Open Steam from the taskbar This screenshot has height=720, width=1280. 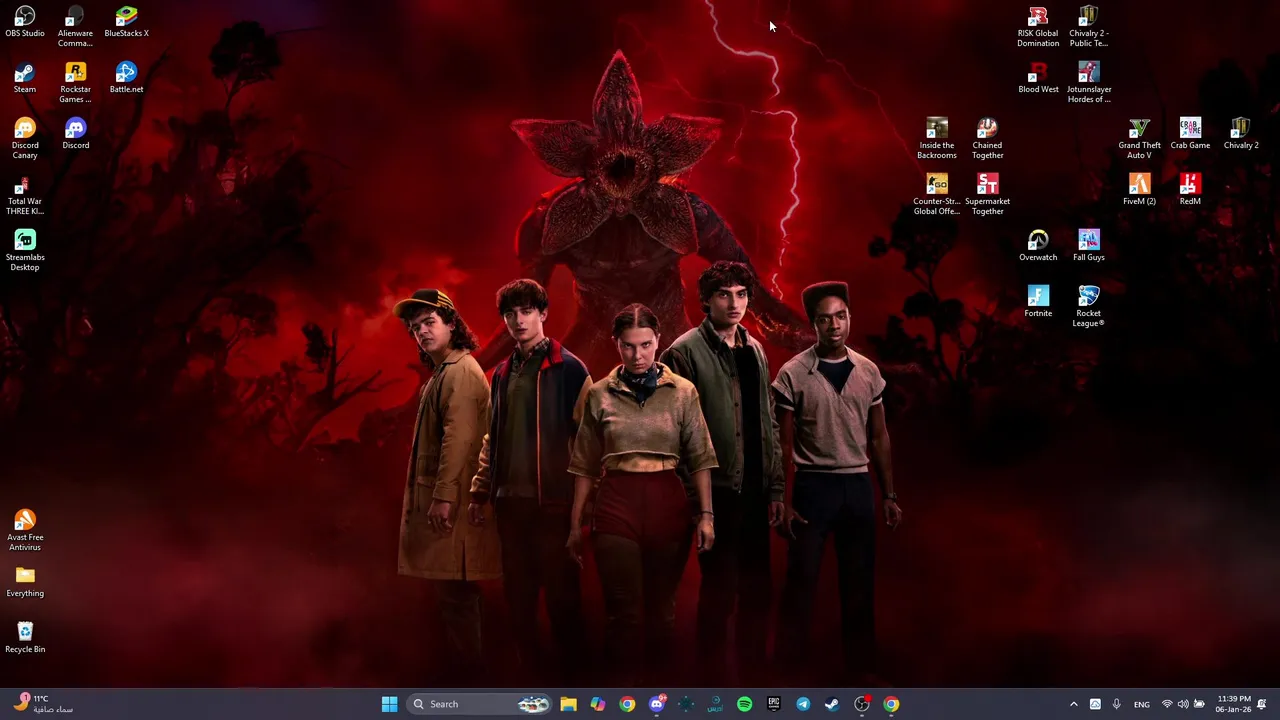point(832,704)
